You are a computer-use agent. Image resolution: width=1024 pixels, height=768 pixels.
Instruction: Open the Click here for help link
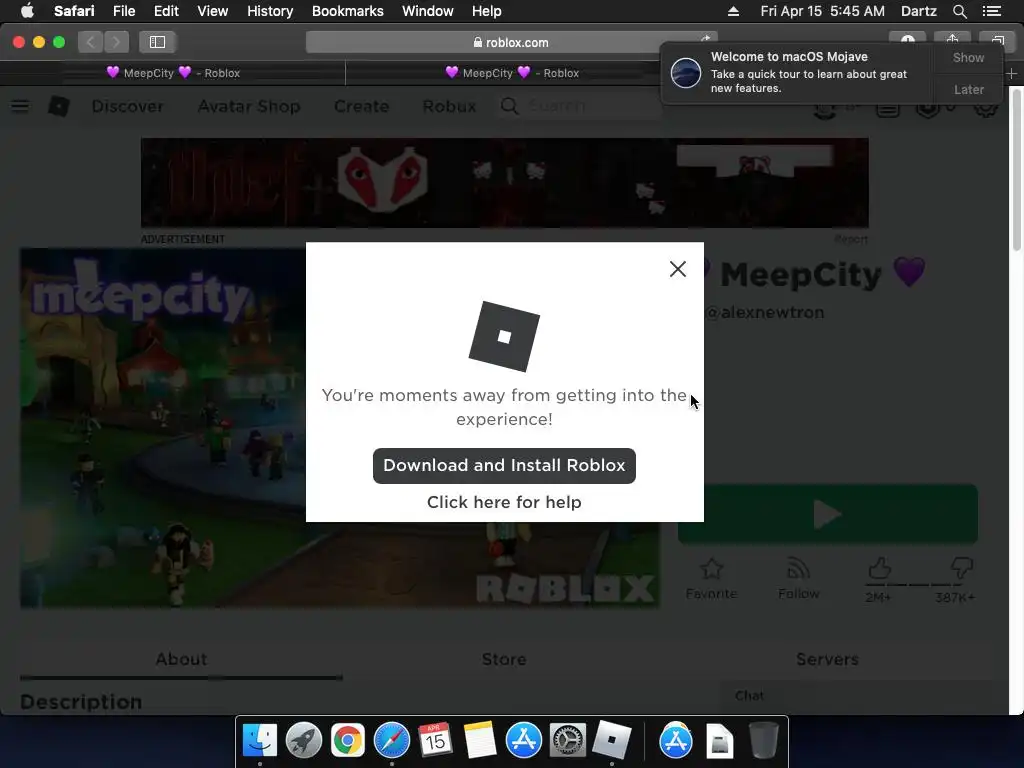[504, 502]
